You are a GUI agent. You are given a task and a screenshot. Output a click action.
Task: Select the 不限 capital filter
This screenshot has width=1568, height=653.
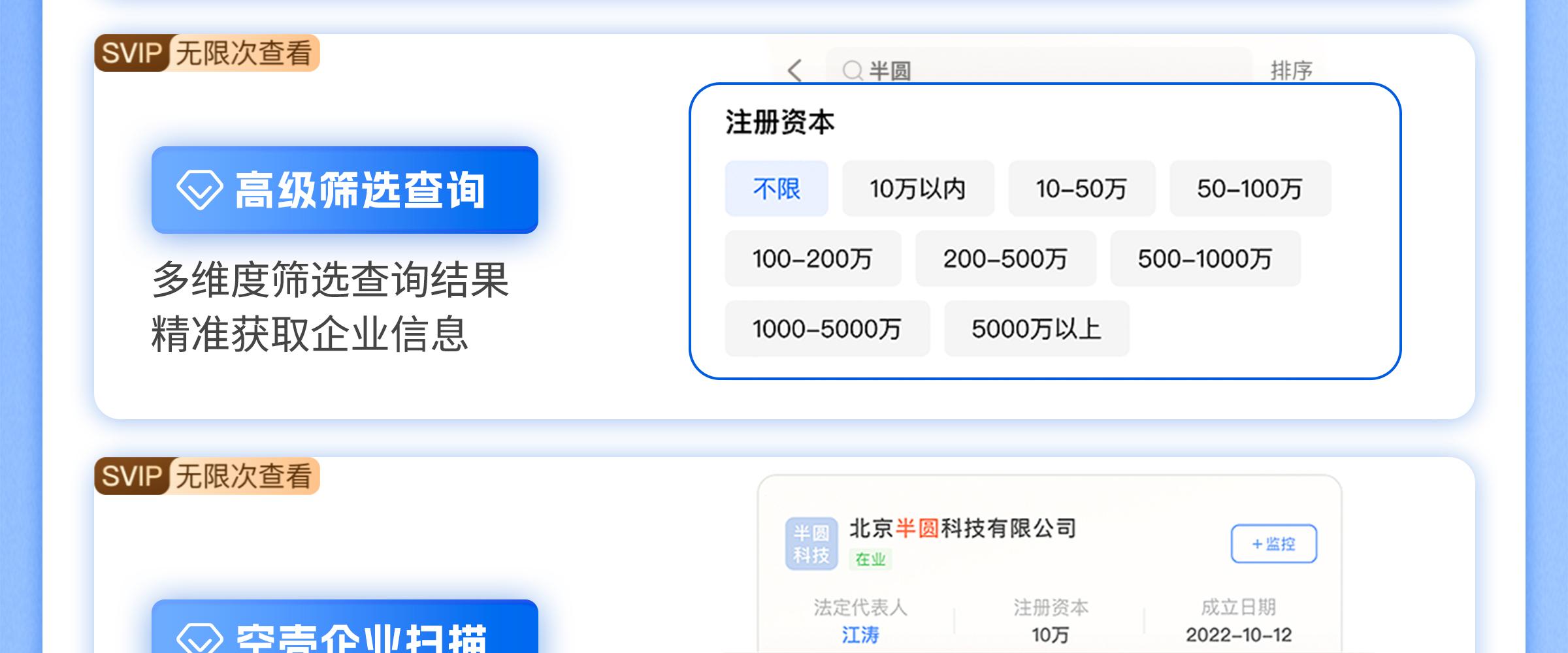click(776, 189)
